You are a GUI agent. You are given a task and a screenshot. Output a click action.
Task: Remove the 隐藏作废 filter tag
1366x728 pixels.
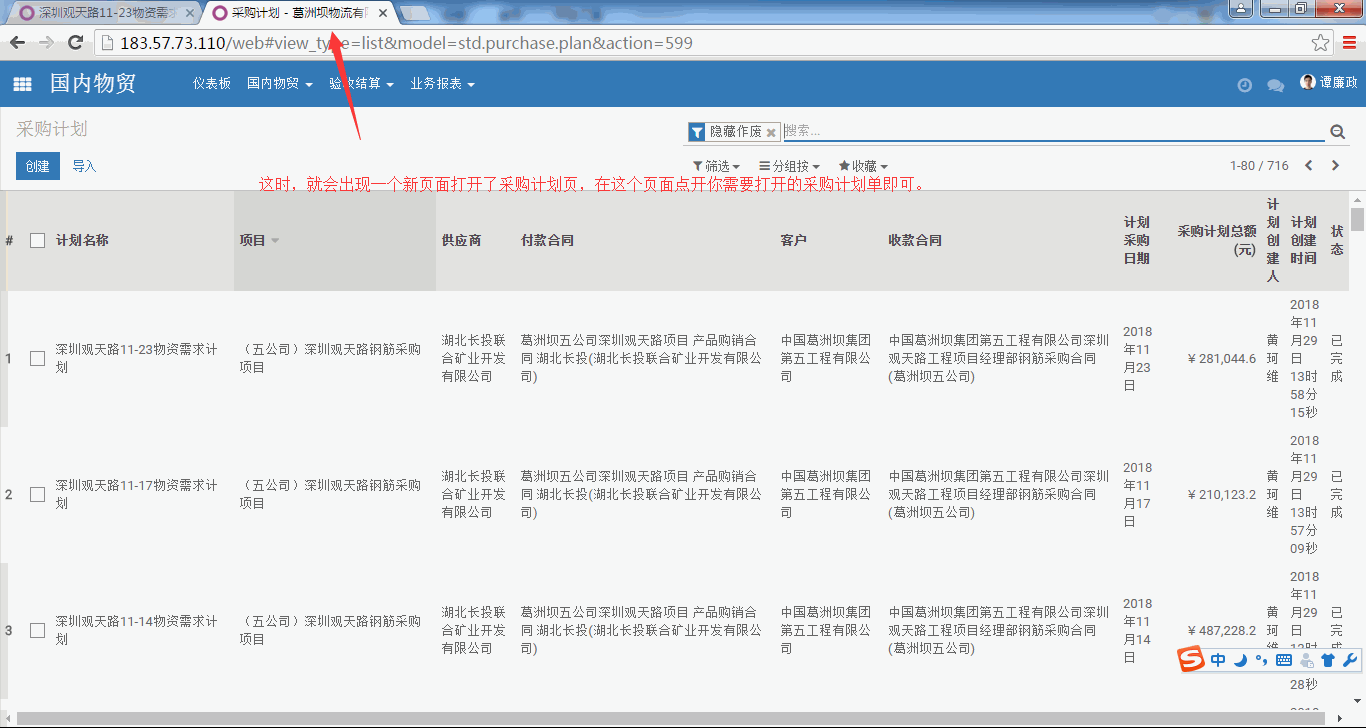[x=771, y=133]
